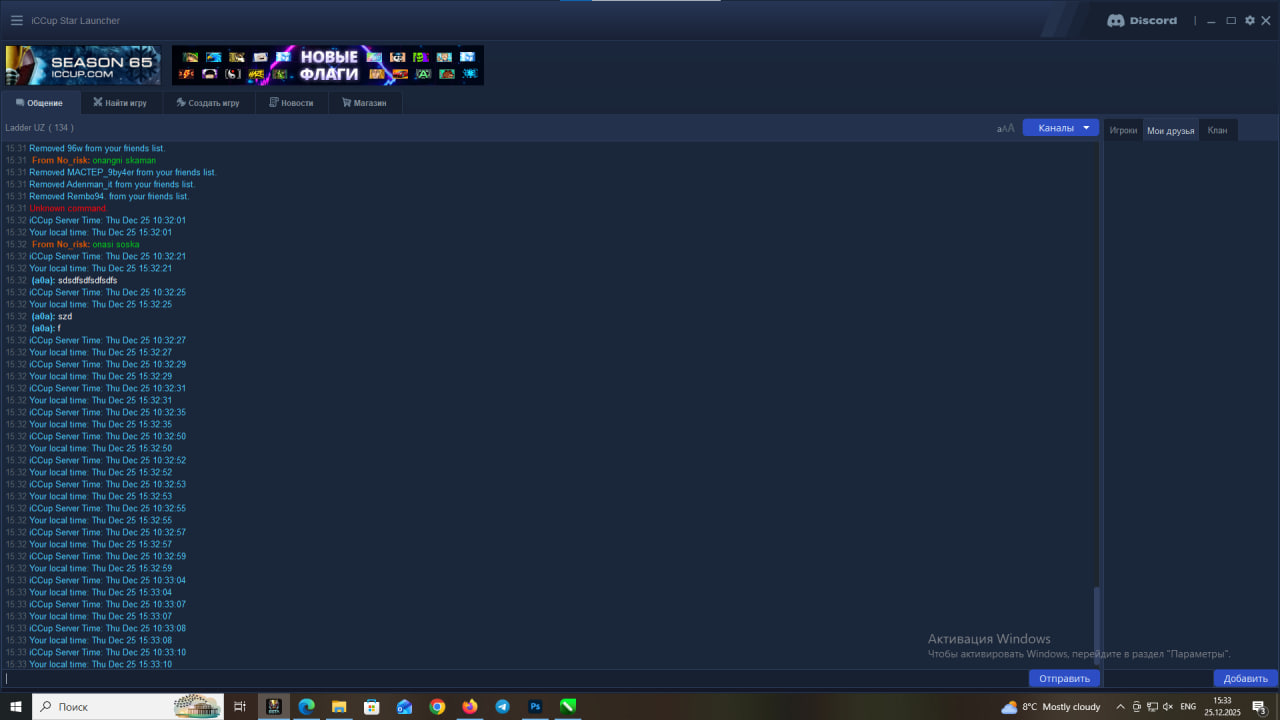Change chat font size with aAA control
1280x720 pixels.
click(x=1005, y=128)
